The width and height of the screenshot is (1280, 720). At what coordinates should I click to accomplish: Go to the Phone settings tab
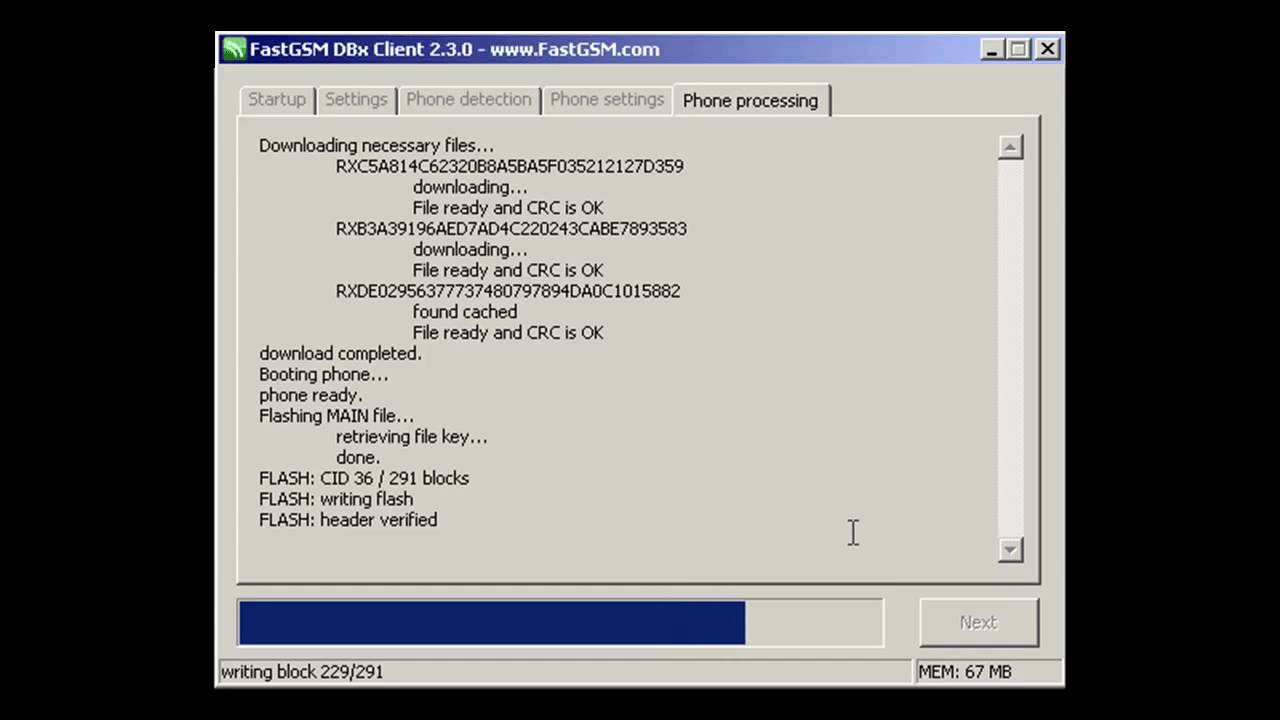pos(607,99)
